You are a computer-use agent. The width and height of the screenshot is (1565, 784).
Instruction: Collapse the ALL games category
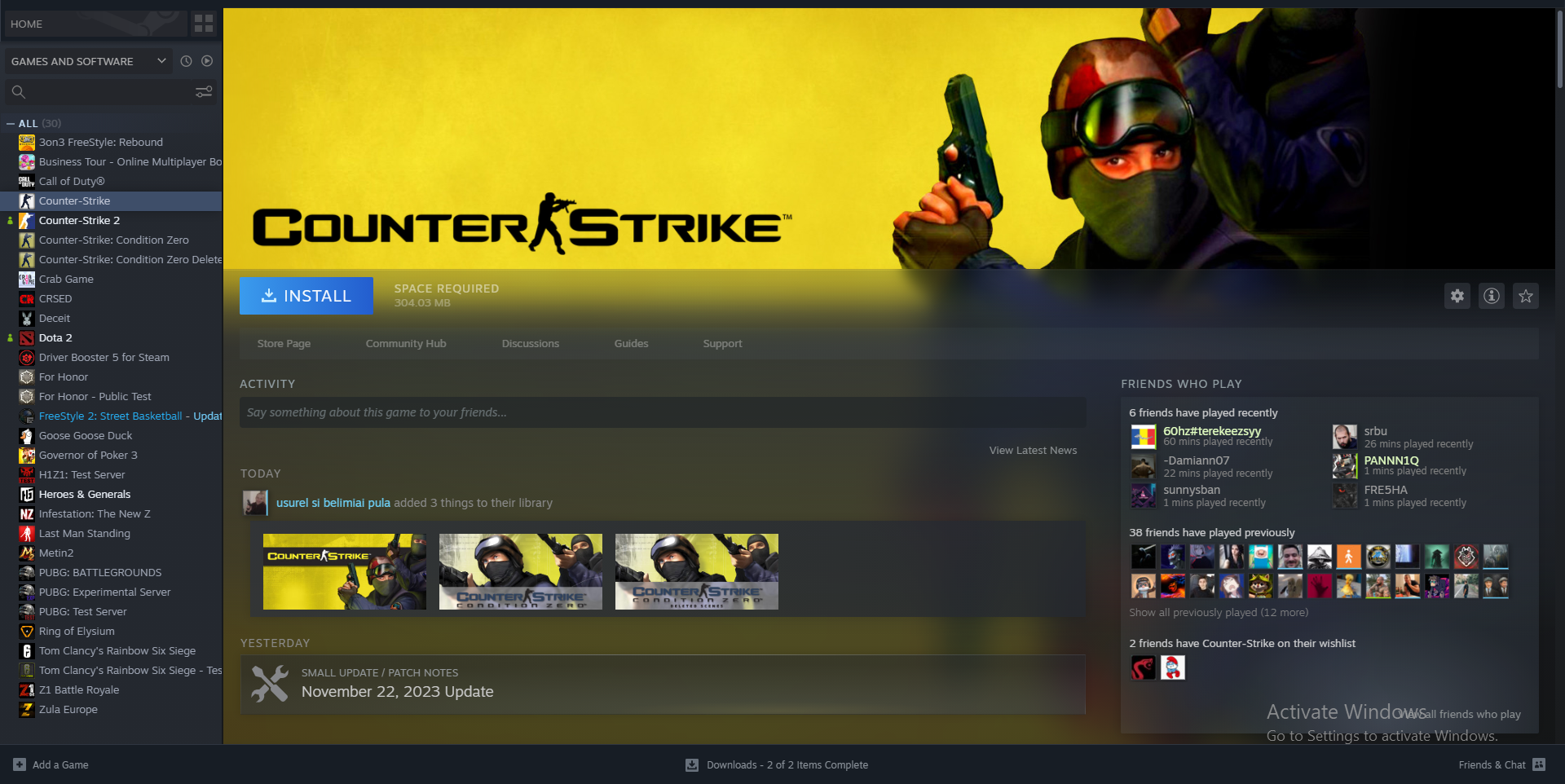[x=11, y=124]
